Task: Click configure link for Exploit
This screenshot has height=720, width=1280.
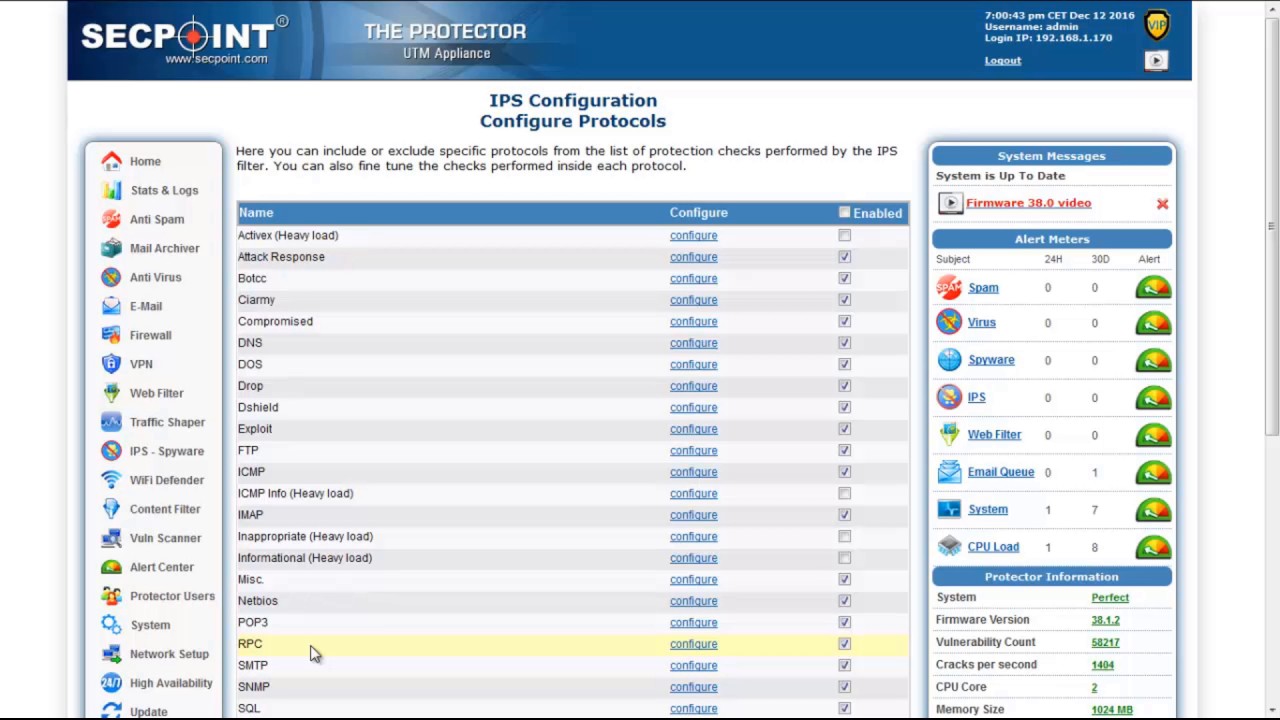Action: coord(693,429)
